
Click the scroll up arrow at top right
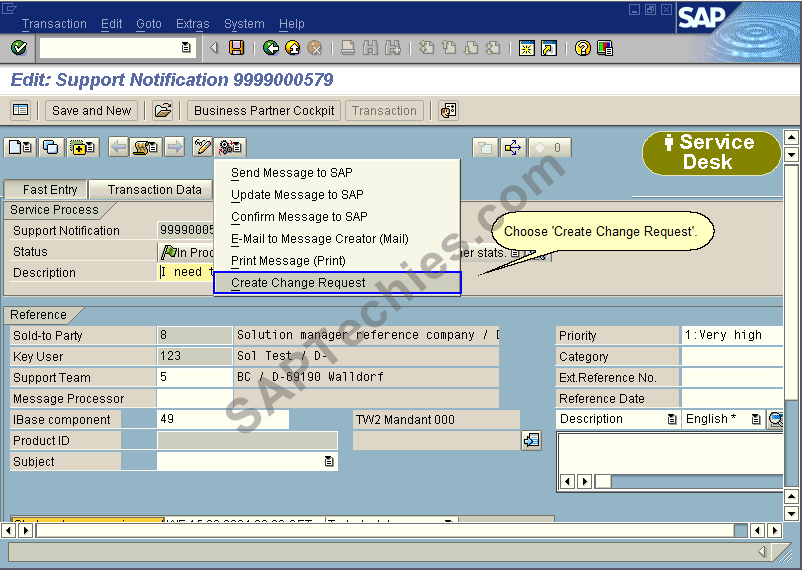click(791, 137)
